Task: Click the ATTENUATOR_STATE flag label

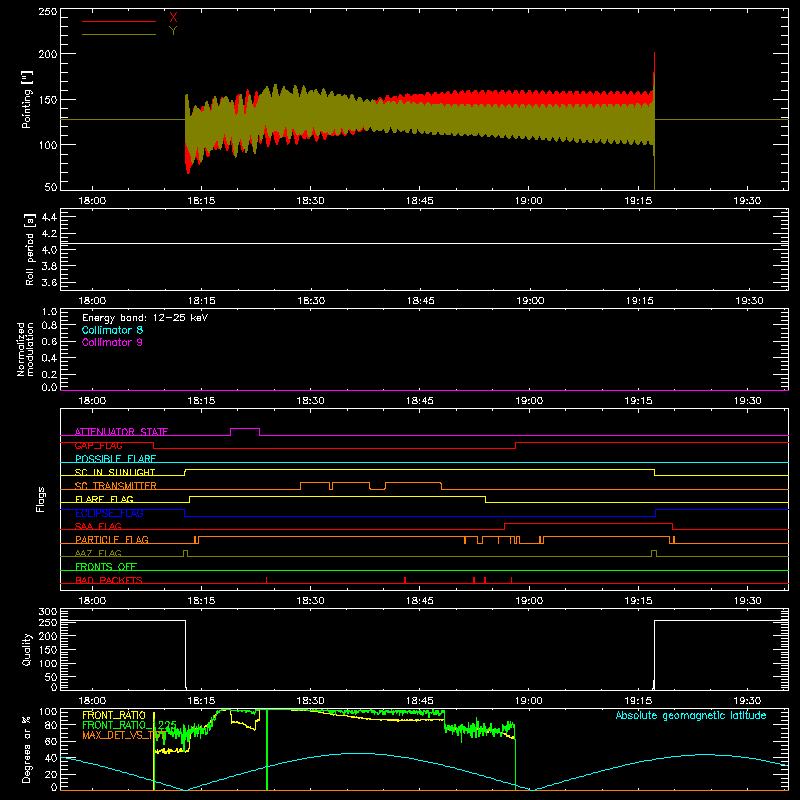Action: coord(121,432)
